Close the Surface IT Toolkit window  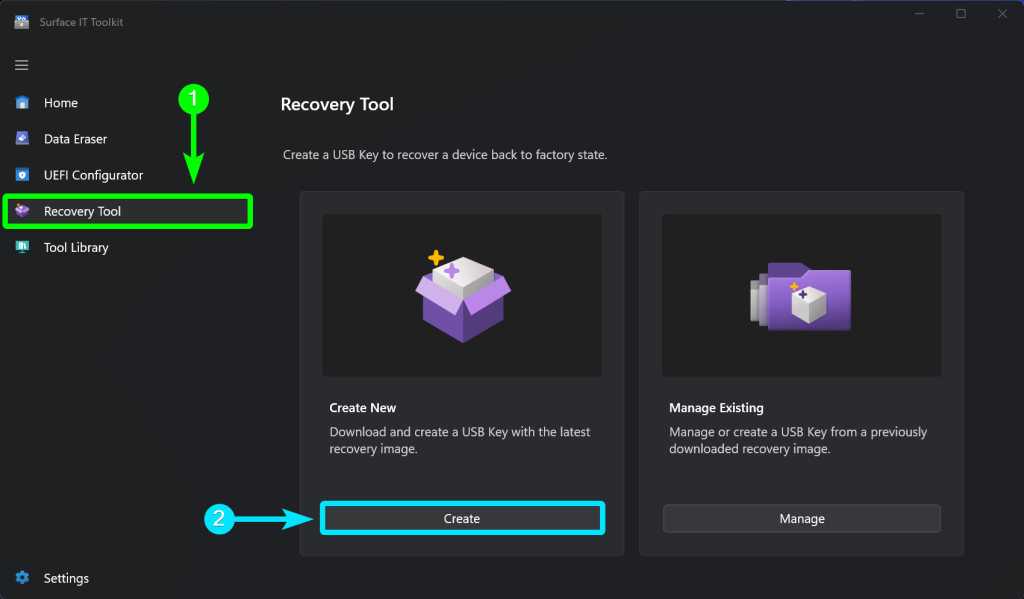pos(1002,14)
